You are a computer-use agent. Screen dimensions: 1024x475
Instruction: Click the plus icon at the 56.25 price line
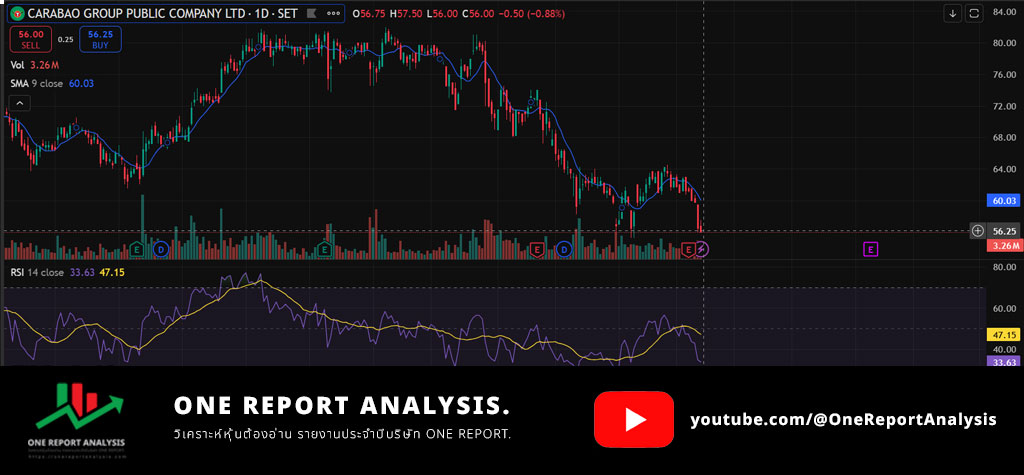click(x=977, y=231)
